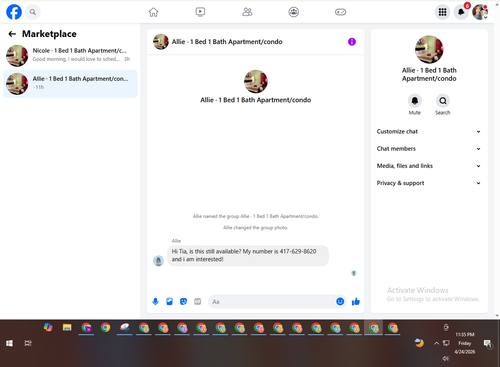Screen dimensions: 500x367
Task: Open the Gaming controller icon
Action: (340, 12)
